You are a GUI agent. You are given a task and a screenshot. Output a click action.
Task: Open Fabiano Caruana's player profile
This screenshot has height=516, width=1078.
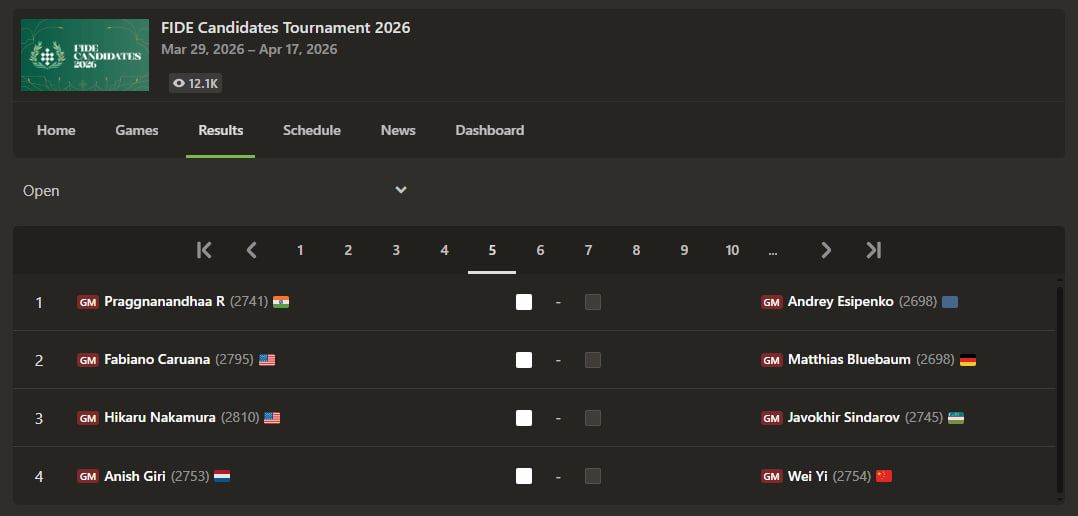(x=157, y=360)
